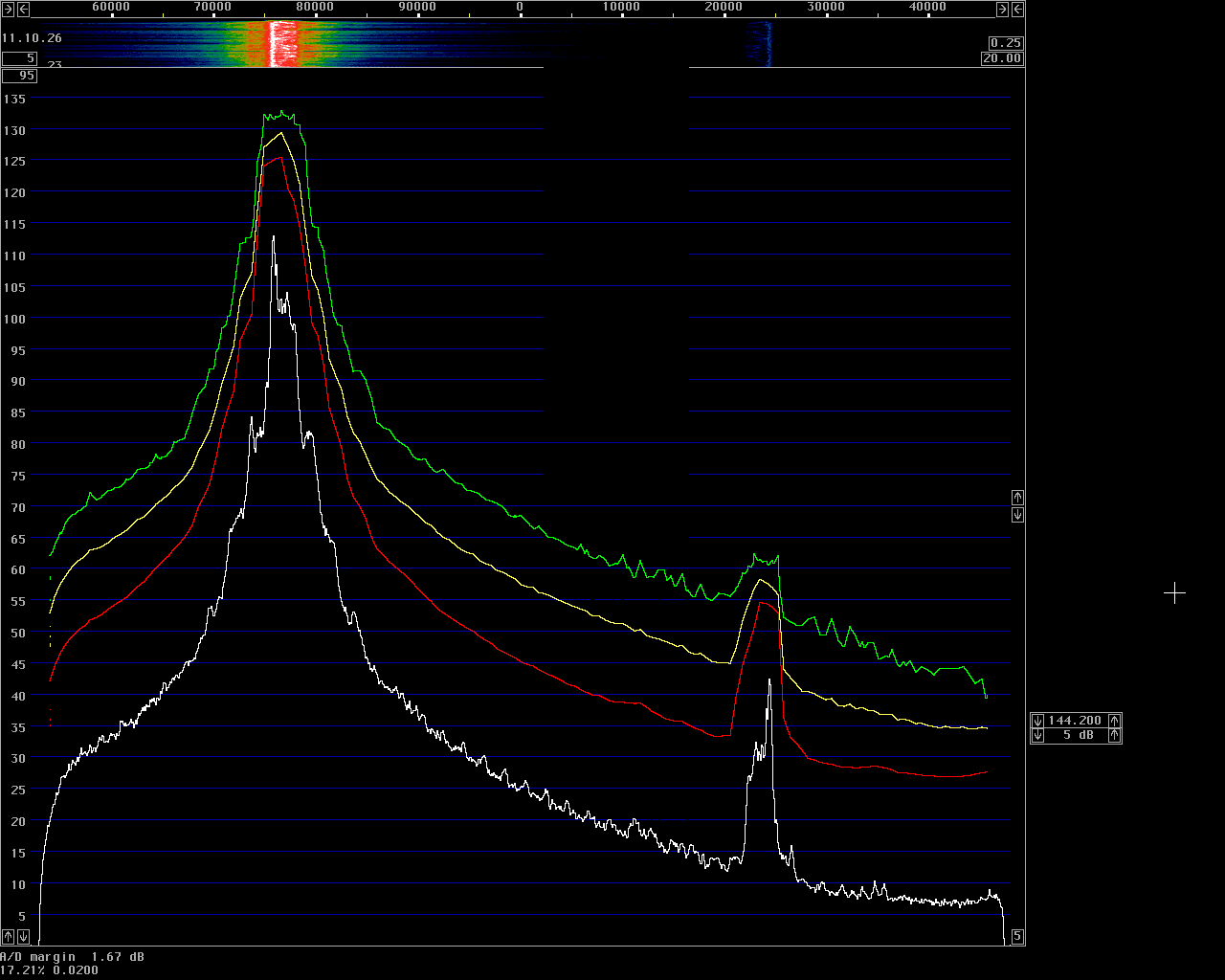Viewport: 1225px width, 980px height.
Task: Click down arrow on spectrum's right border
Action: pos(1017,515)
